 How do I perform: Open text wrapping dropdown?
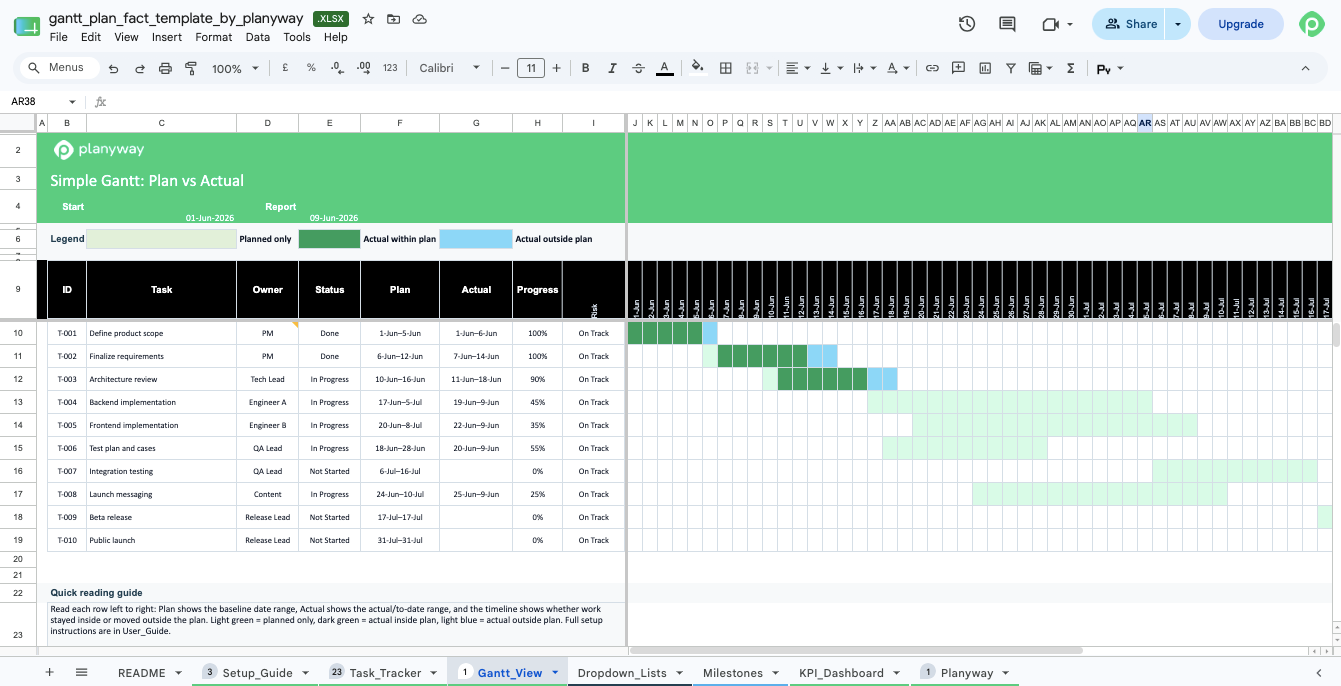(x=863, y=68)
